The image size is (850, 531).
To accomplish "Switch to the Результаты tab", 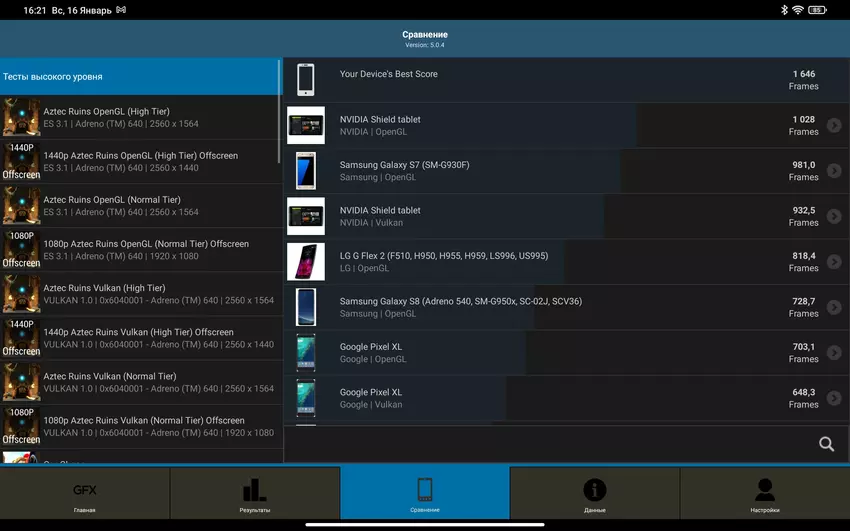I will 255,494.
